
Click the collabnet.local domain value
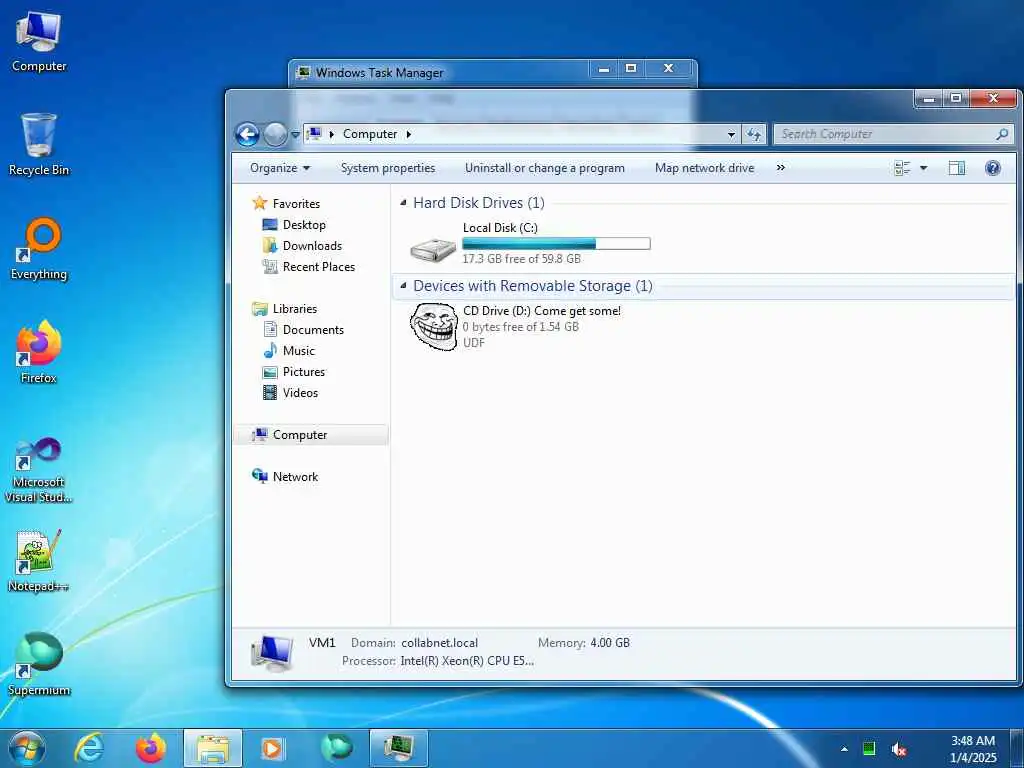click(440, 643)
